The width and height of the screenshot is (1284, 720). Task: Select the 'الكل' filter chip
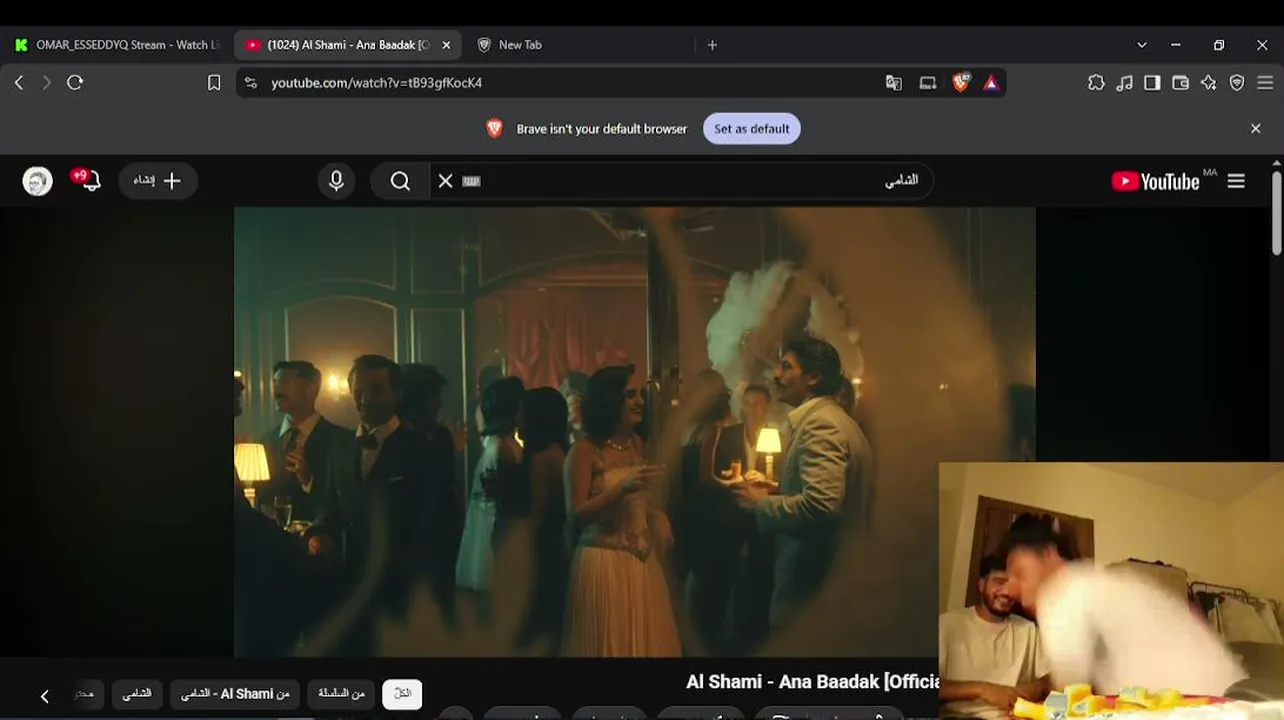coord(402,694)
